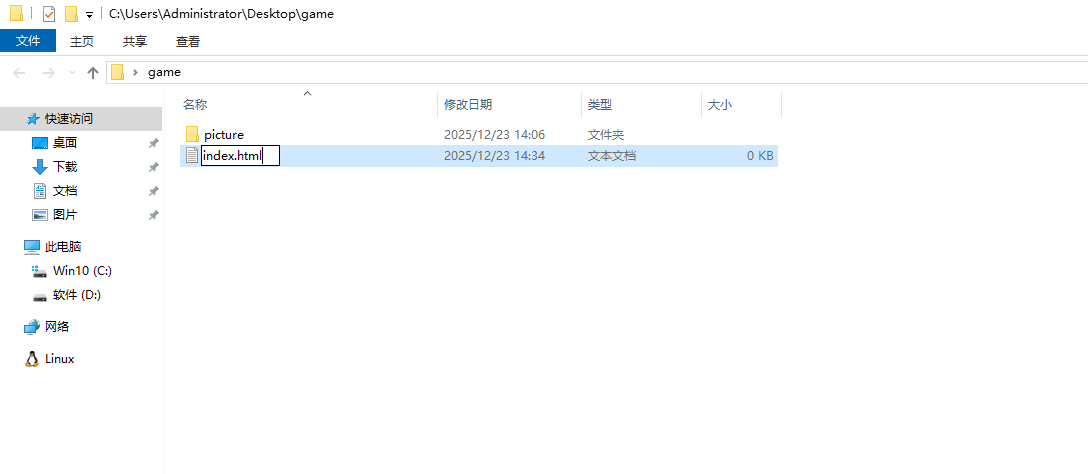This screenshot has width=1088, height=474.
Task: Click the breadcrumb chevron before game
Action: pos(135,72)
